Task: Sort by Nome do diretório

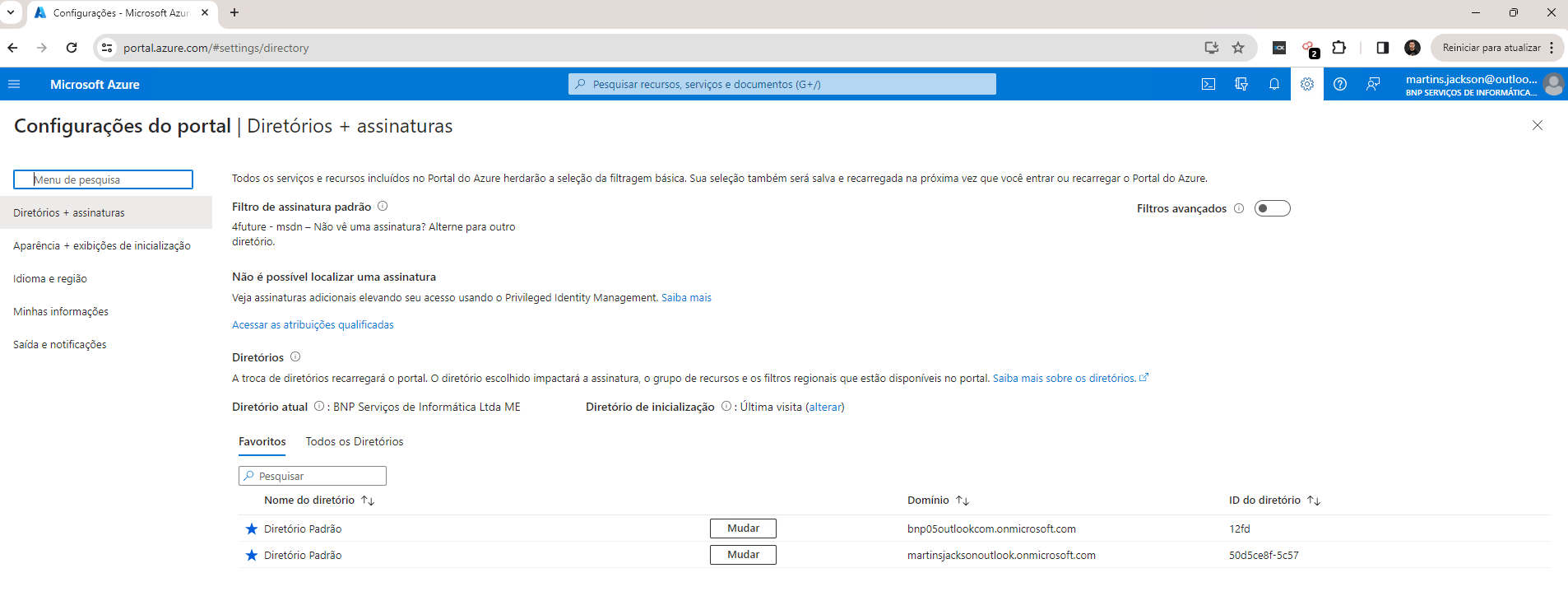Action: [319, 501]
